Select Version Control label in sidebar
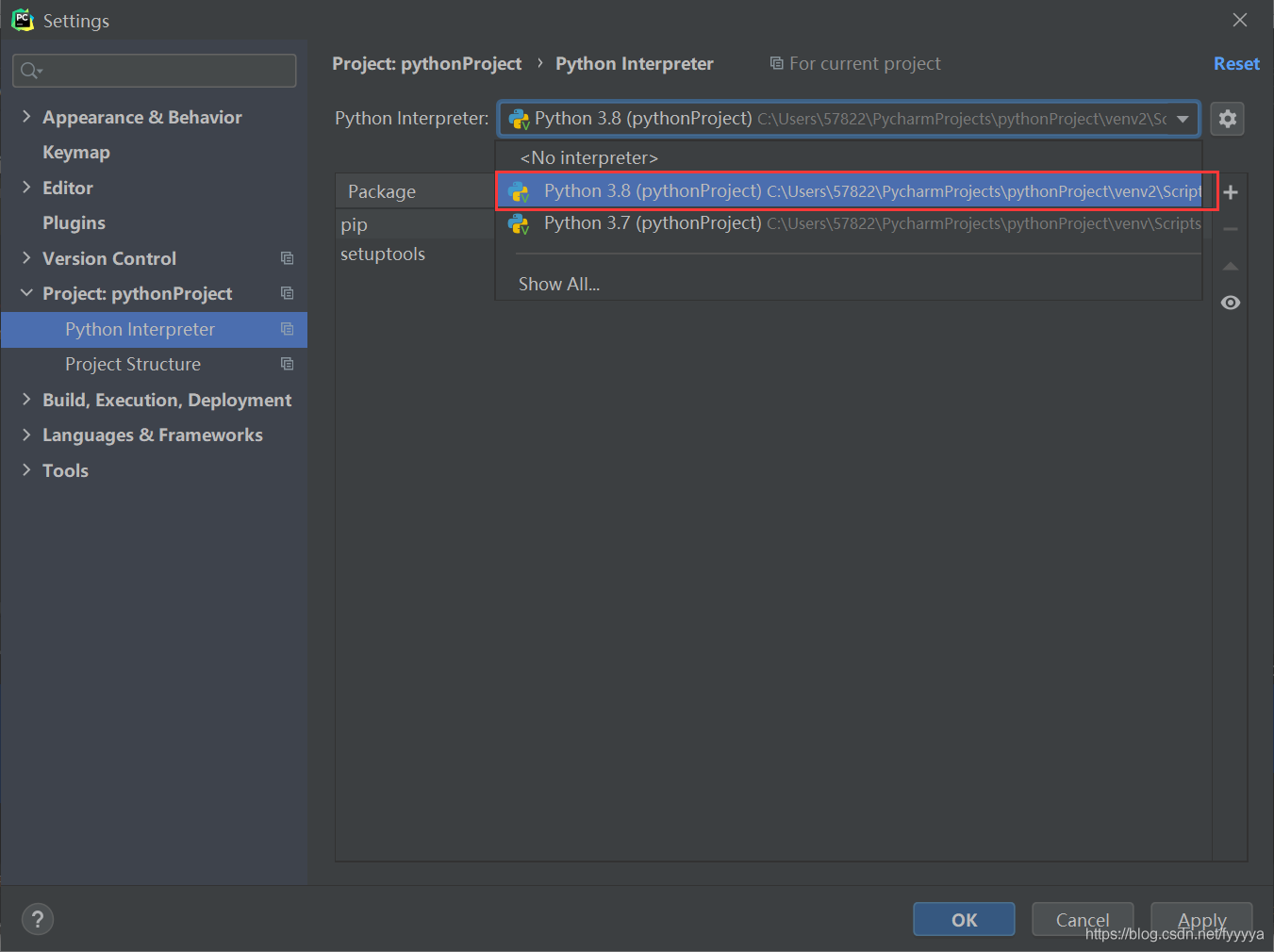The width and height of the screenshot is (1274, 952). 109,258
